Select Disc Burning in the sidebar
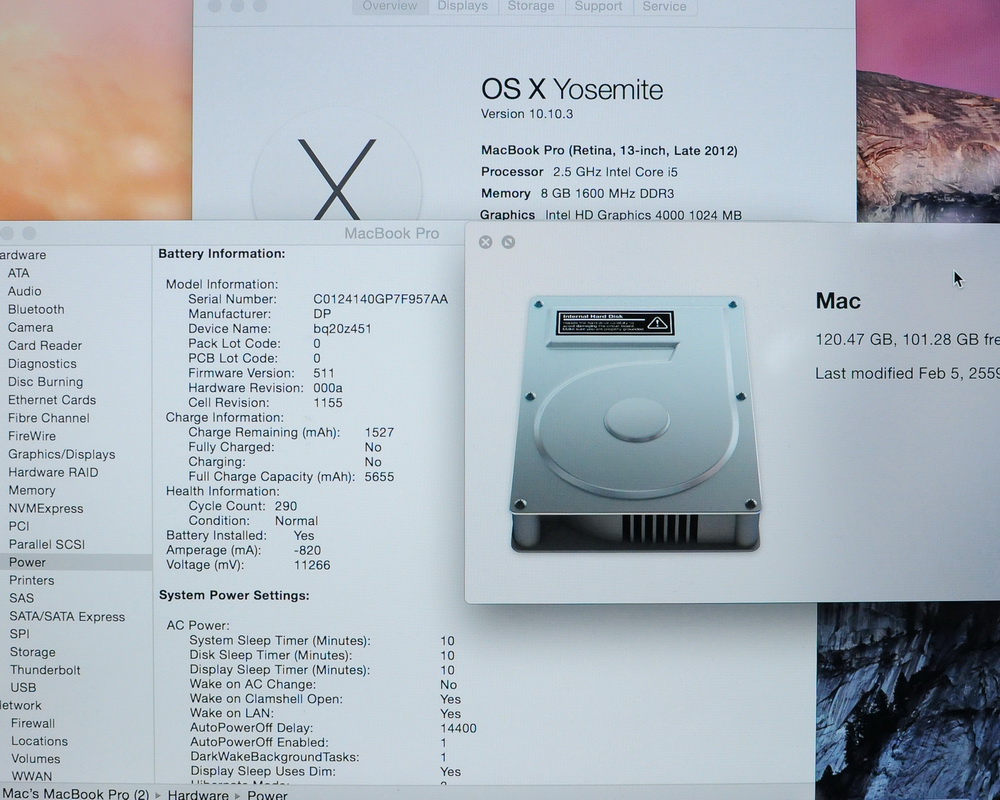 (x=45, y=382)
